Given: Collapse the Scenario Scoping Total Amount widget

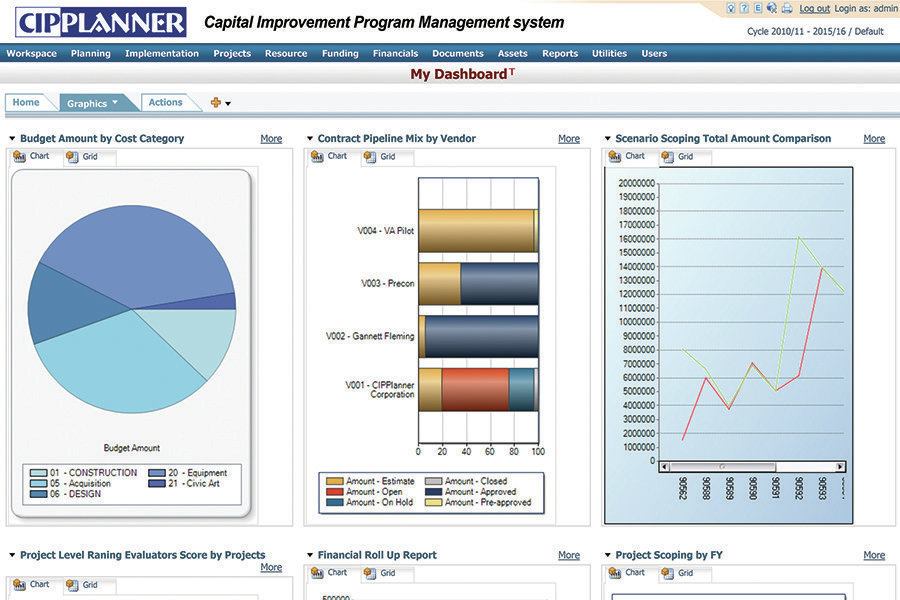Looking at the screenshot, I should click(x=606, y=138).
